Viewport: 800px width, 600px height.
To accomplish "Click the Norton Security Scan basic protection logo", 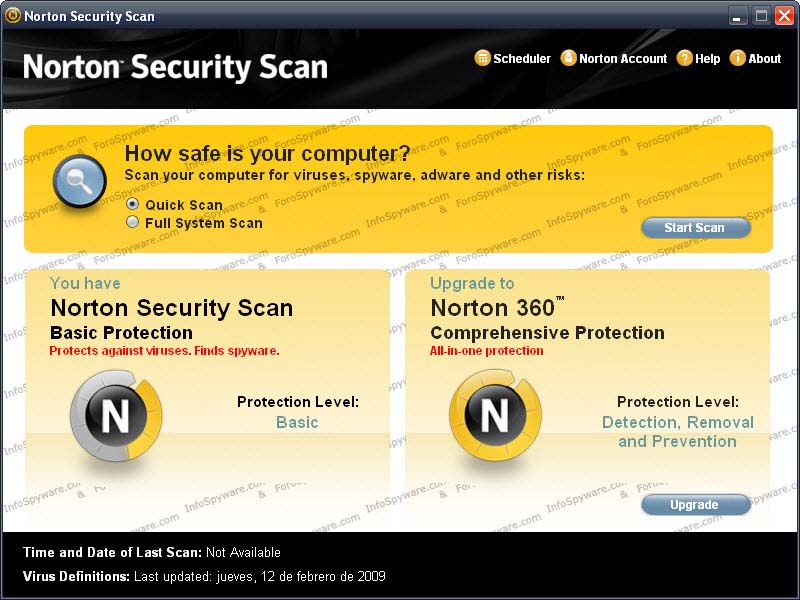I will [116, 416].
